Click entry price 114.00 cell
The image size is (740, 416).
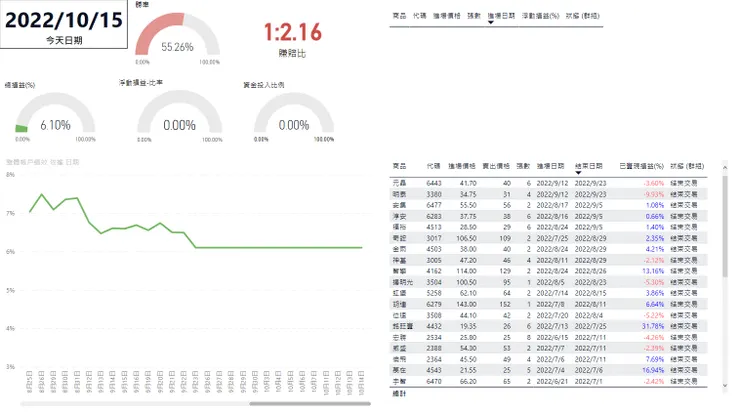[x=466, y=271]
